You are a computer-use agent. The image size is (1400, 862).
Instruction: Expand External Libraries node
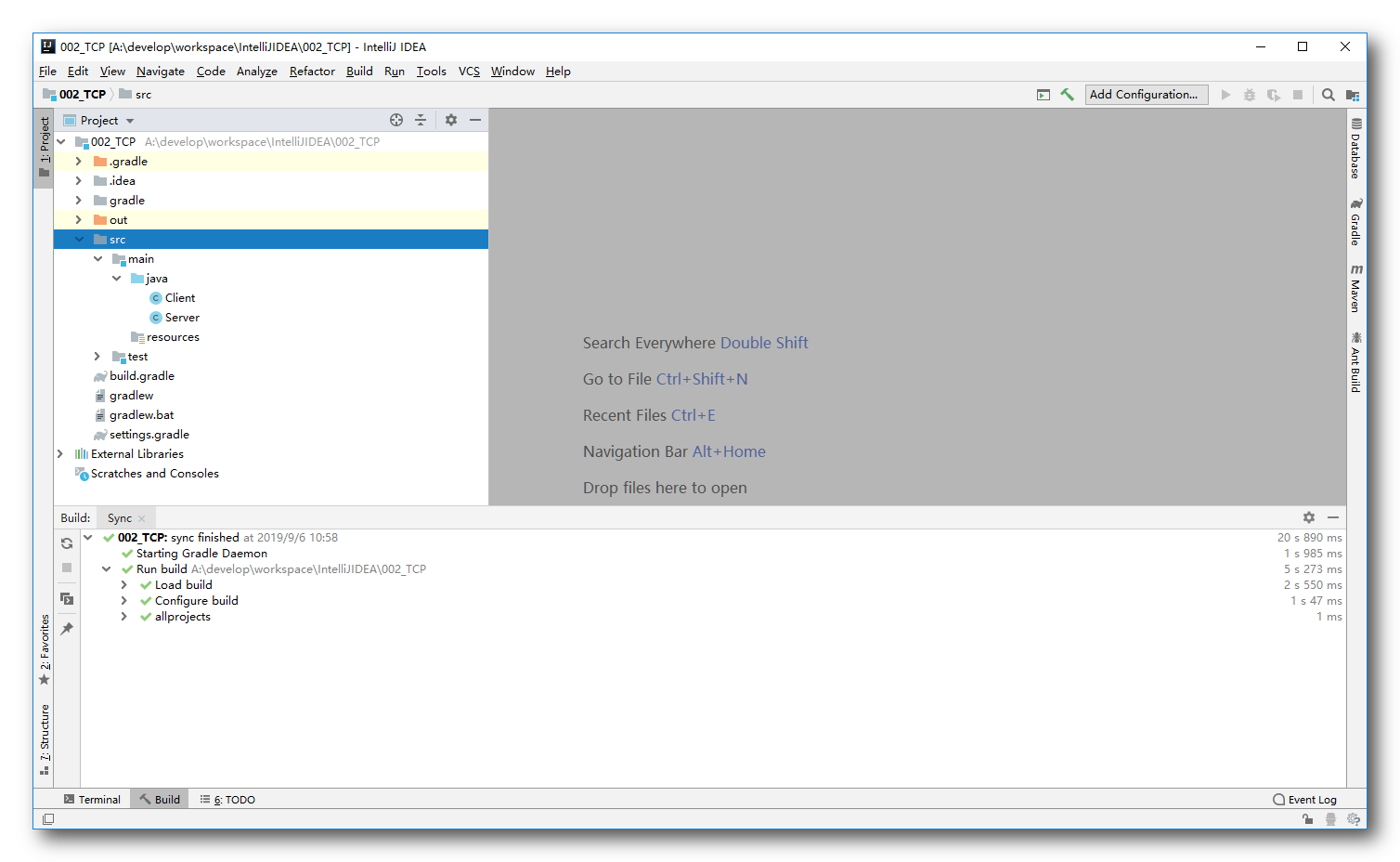point(60,454)
